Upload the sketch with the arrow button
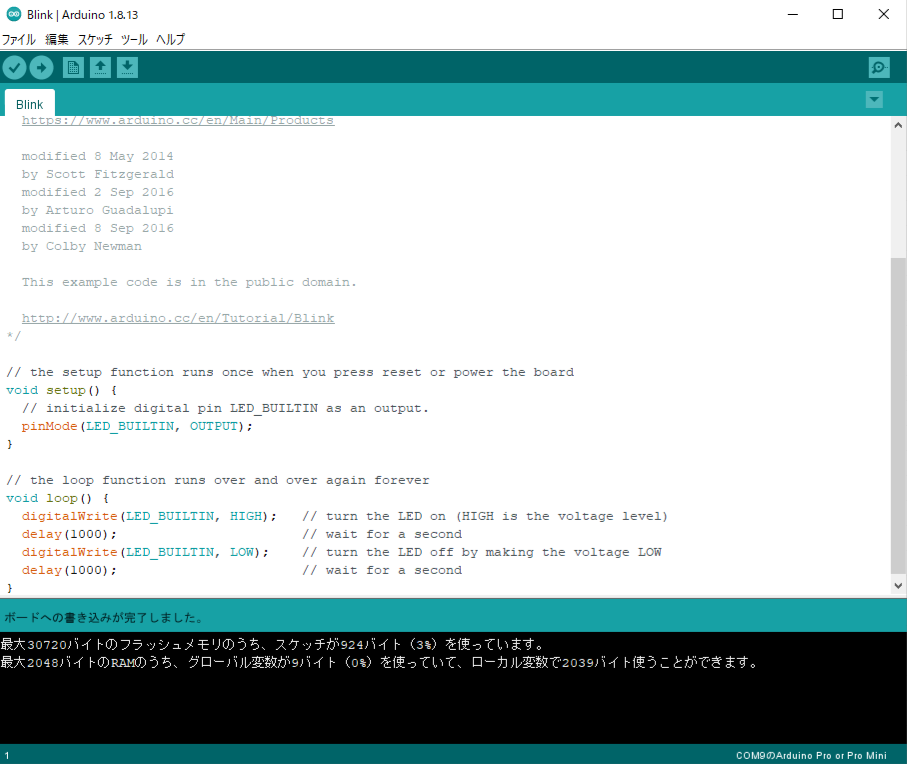This screenshot has width=907, height=764. pos(41,68)
